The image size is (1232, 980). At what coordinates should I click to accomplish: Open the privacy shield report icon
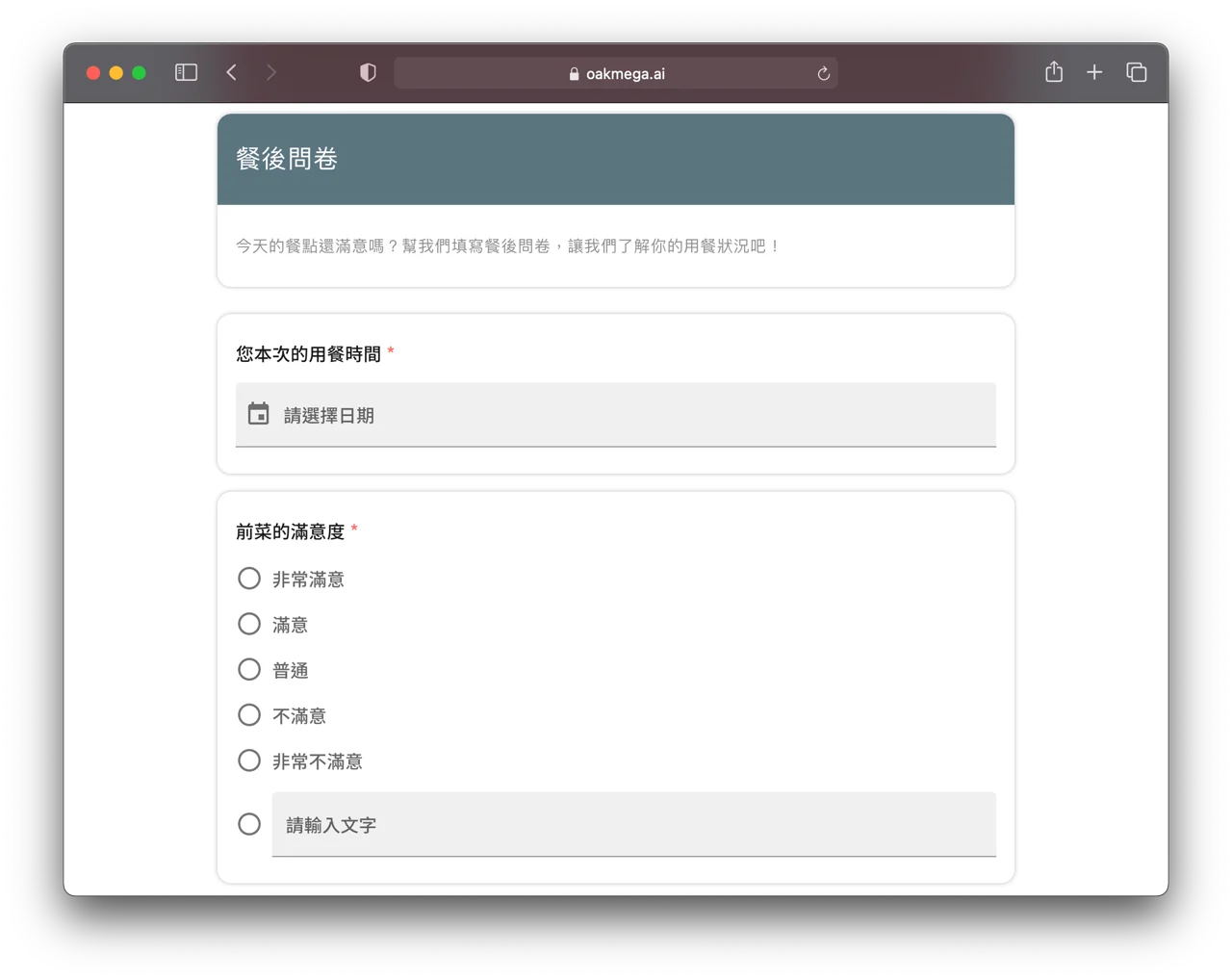coord(368,72)
